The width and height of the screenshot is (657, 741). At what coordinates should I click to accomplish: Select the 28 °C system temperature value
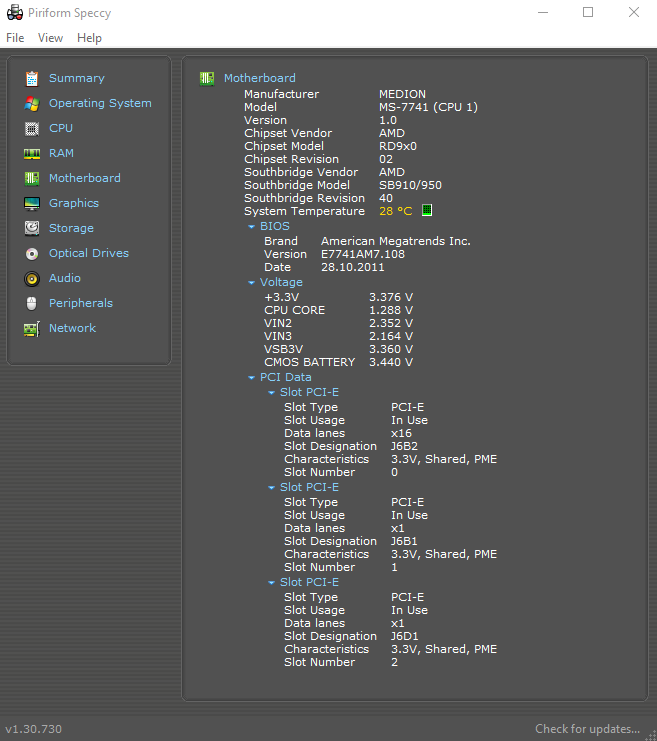click(396, 211)
